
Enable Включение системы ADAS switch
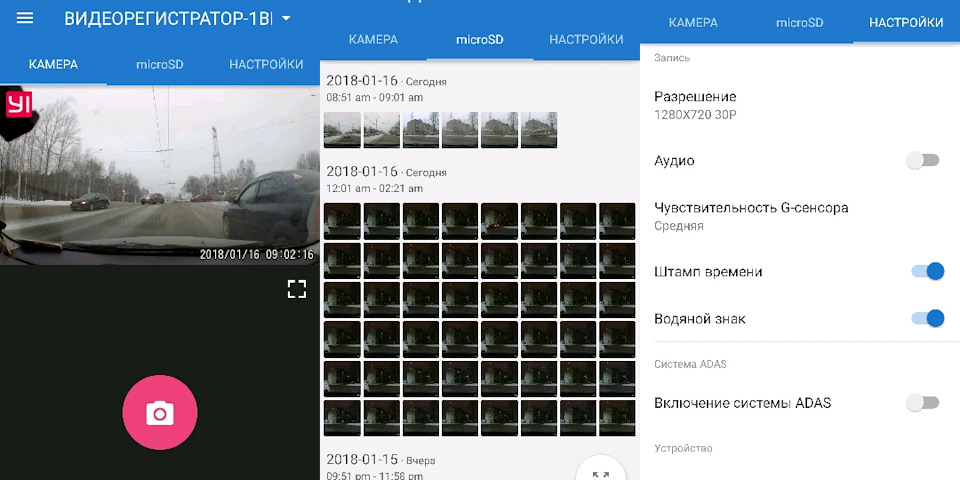923,402
